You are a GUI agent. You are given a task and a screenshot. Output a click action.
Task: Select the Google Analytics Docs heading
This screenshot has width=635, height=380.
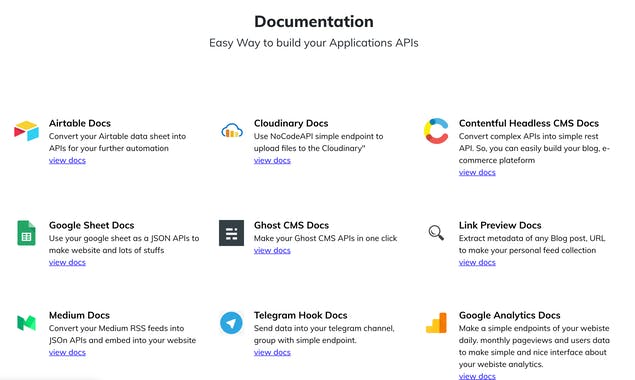(509, 315)
